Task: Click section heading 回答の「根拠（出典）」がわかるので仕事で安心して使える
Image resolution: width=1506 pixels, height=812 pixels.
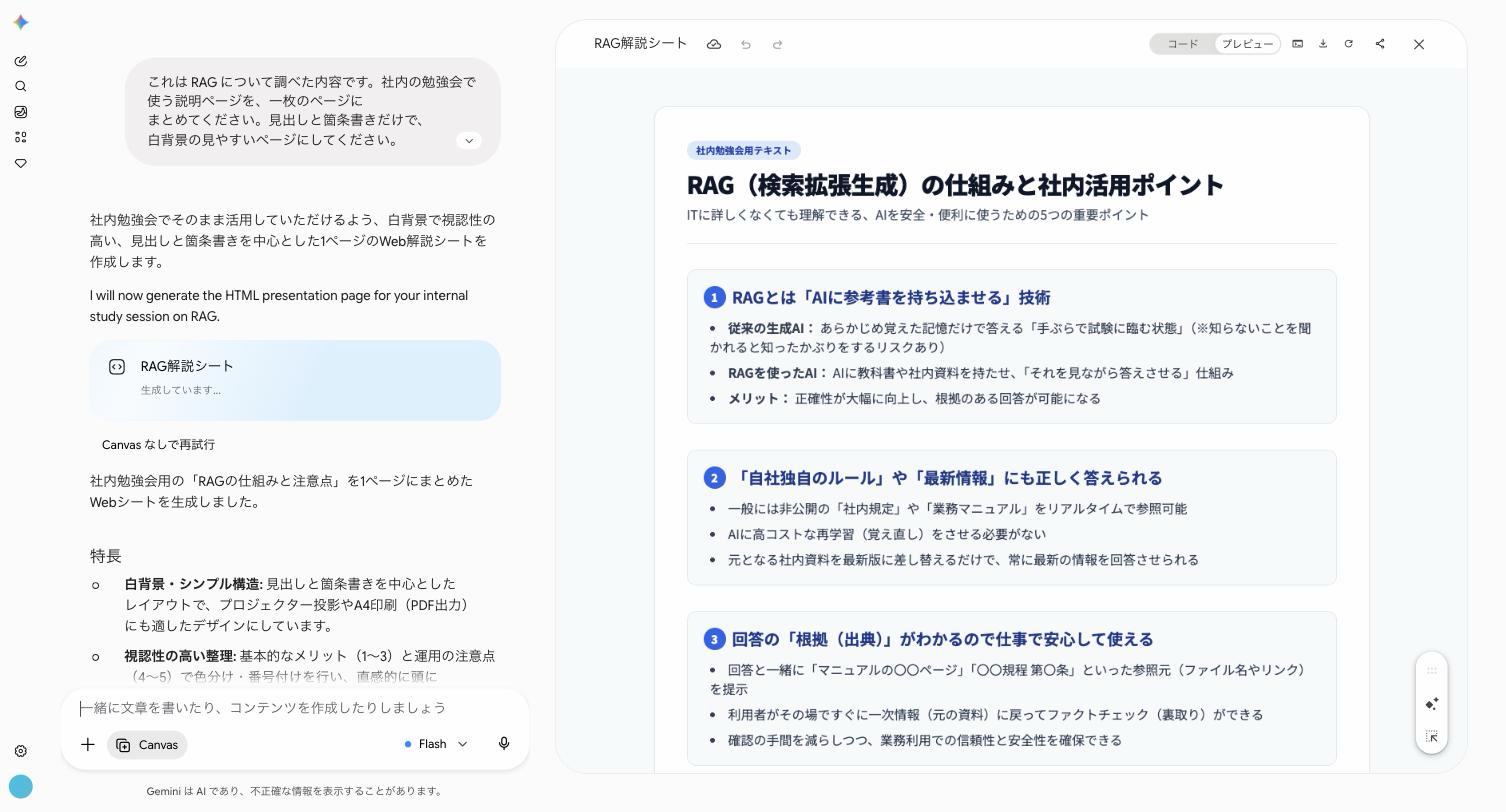Action: coord(942,639)
